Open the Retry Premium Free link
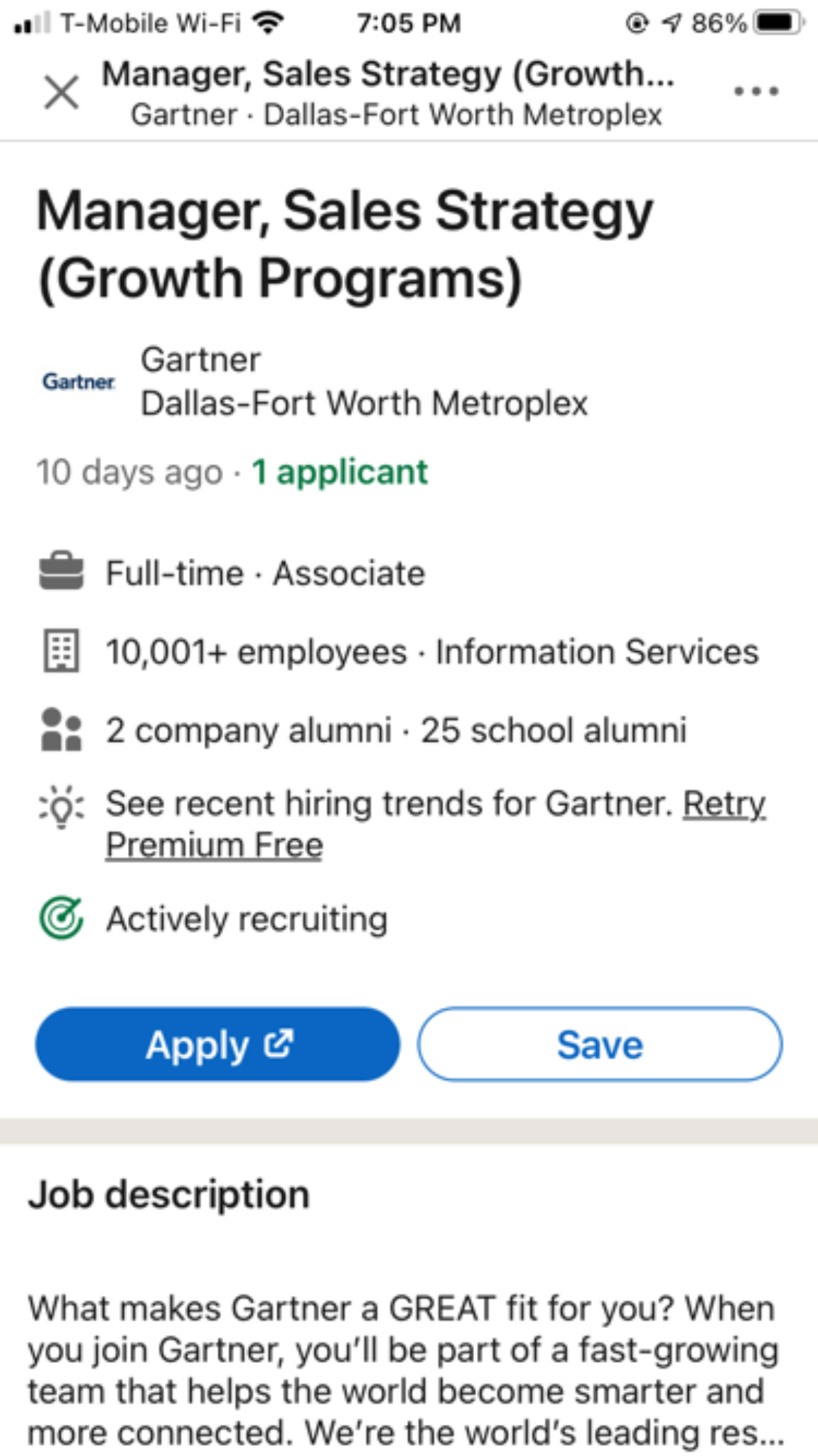Image resolution: width=818 pixels, height=1456 pixels. [435, 824]
